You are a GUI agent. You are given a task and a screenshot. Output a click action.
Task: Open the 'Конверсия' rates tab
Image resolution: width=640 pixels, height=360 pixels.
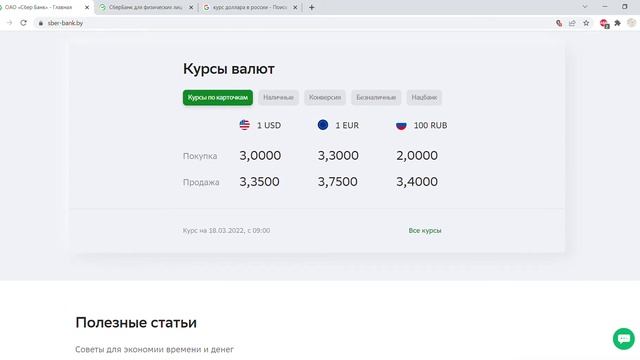tap(325, 98)
